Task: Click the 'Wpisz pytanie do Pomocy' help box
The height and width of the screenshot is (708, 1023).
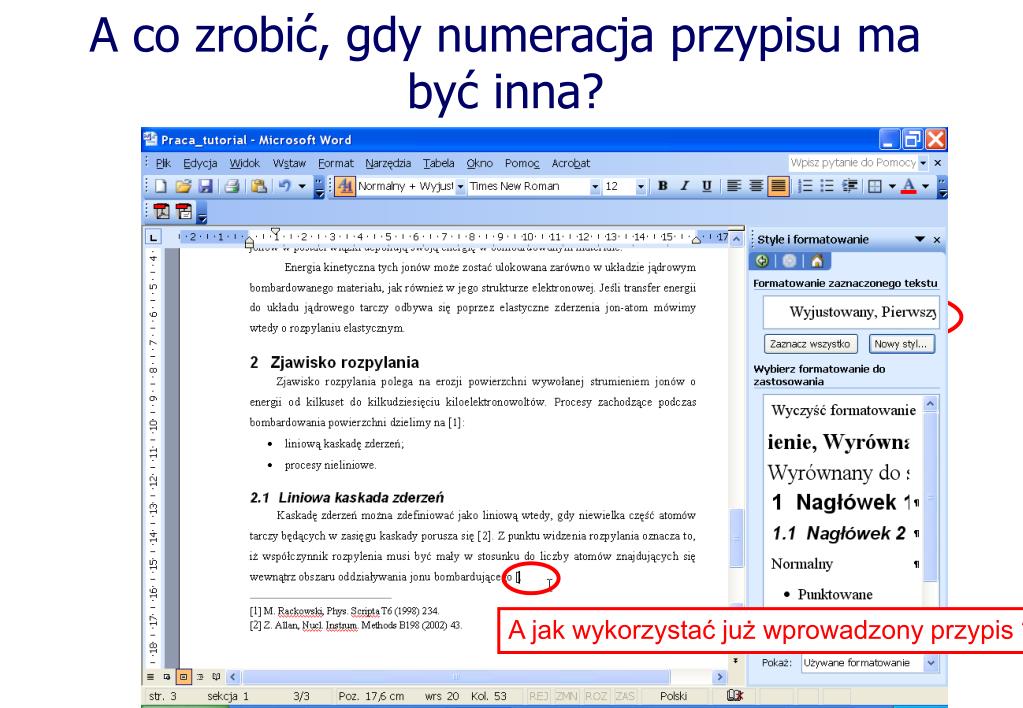Action: [x=853, y=162]
